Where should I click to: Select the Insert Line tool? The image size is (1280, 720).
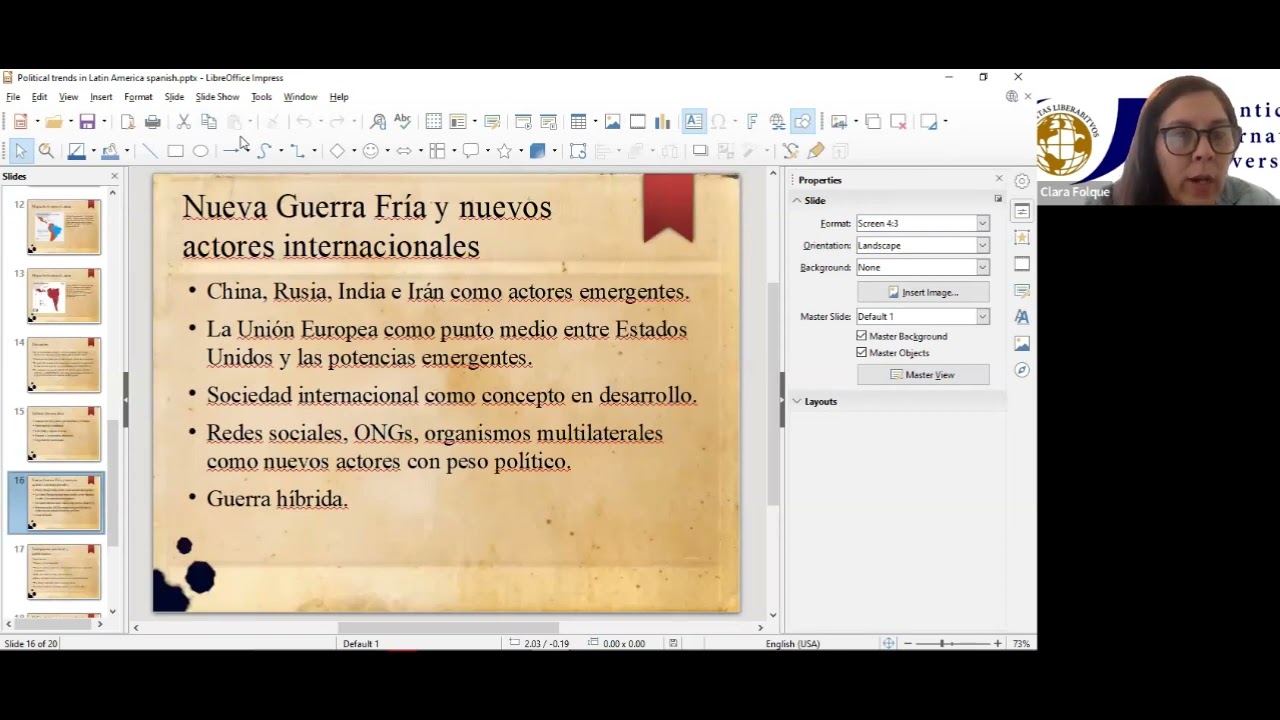[x=150, y=151]
